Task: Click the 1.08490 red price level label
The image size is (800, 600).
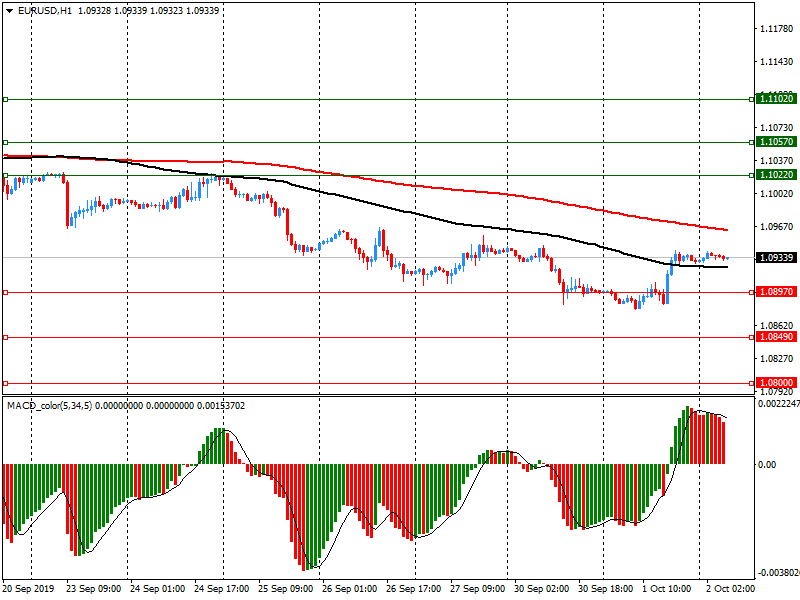Action: point(776,337)
